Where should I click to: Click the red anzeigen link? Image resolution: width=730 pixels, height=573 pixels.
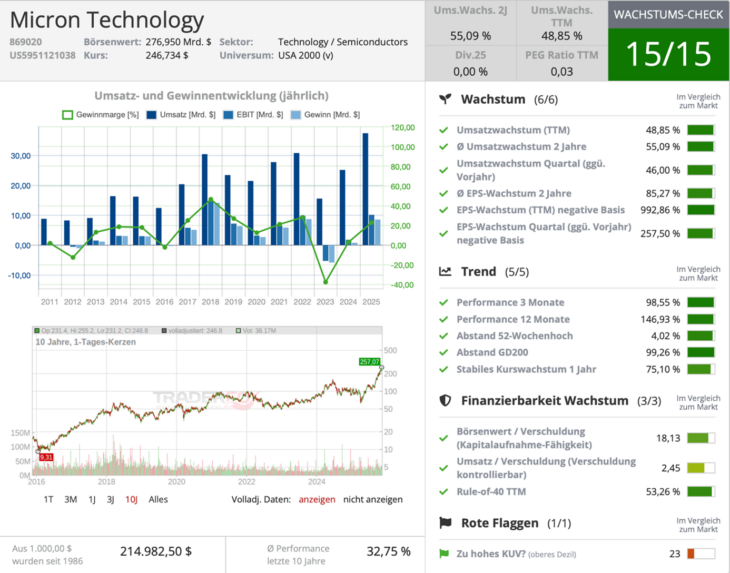pyautogui.click(x=317, y=499)
